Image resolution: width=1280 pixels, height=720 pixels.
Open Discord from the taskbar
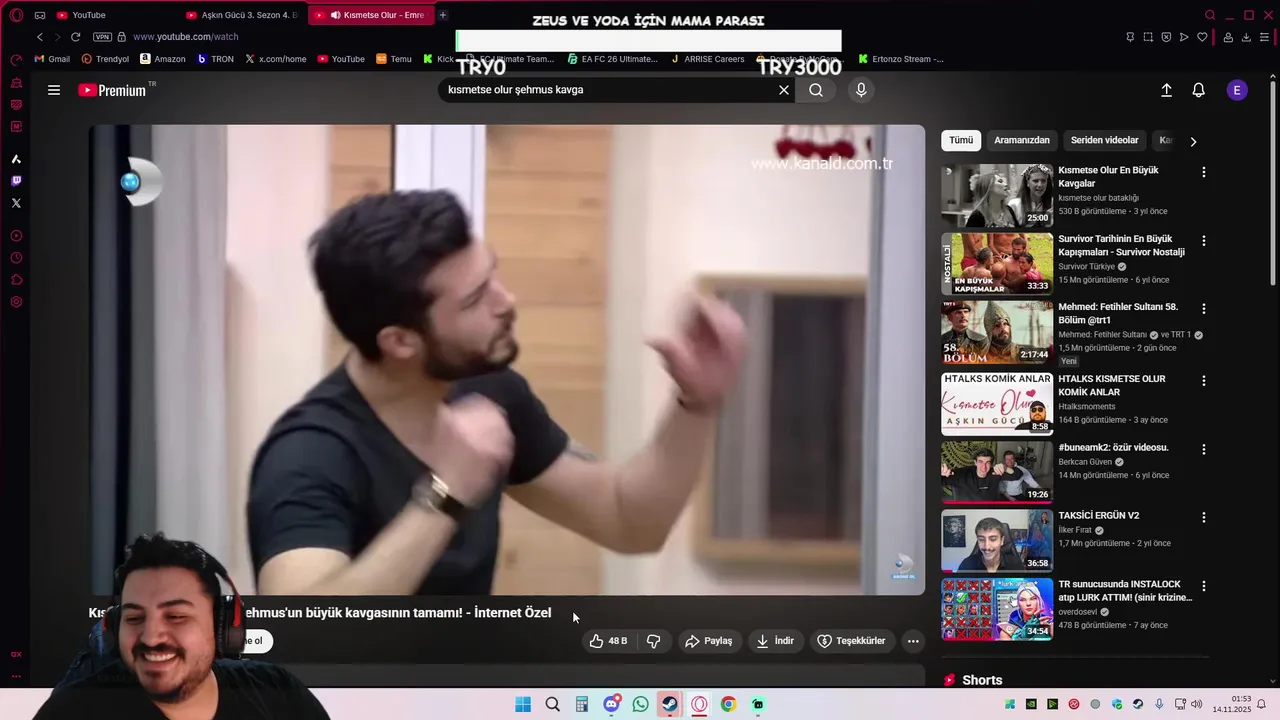(611, 704)
